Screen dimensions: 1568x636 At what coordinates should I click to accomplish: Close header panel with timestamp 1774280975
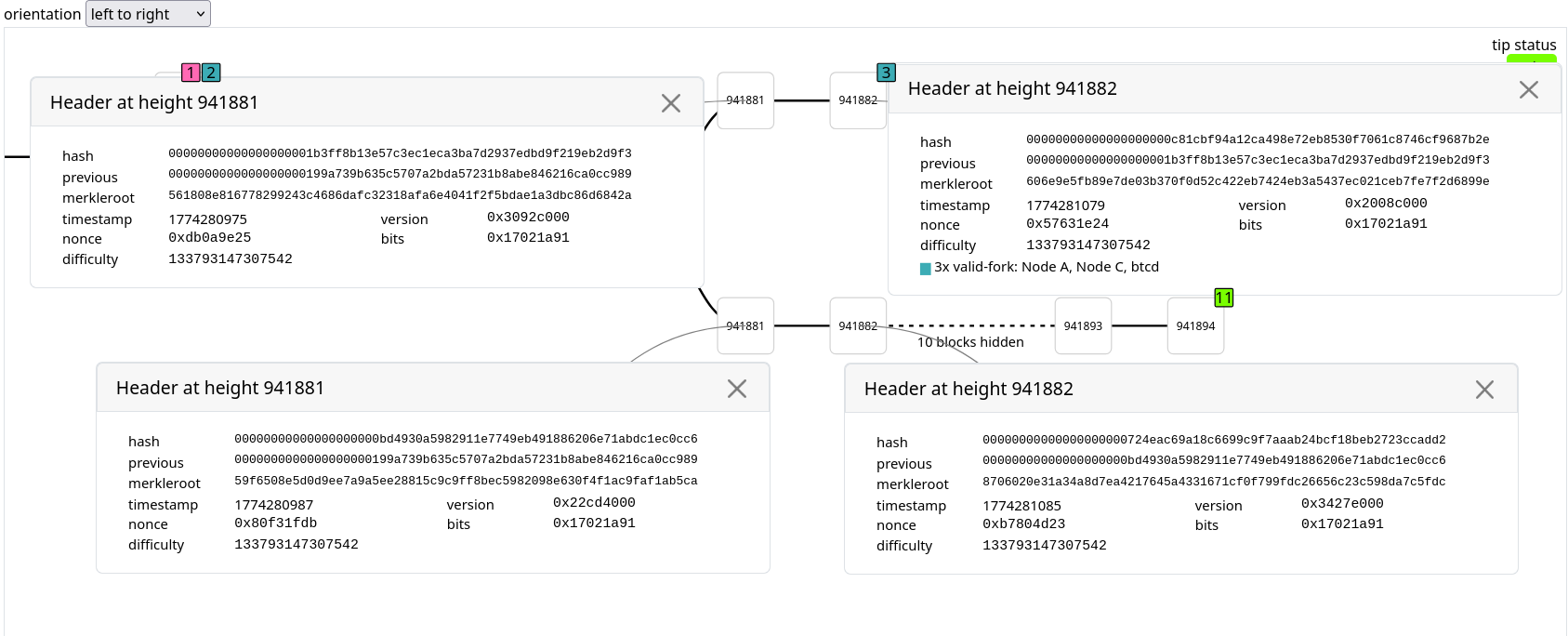coord(670,103)
